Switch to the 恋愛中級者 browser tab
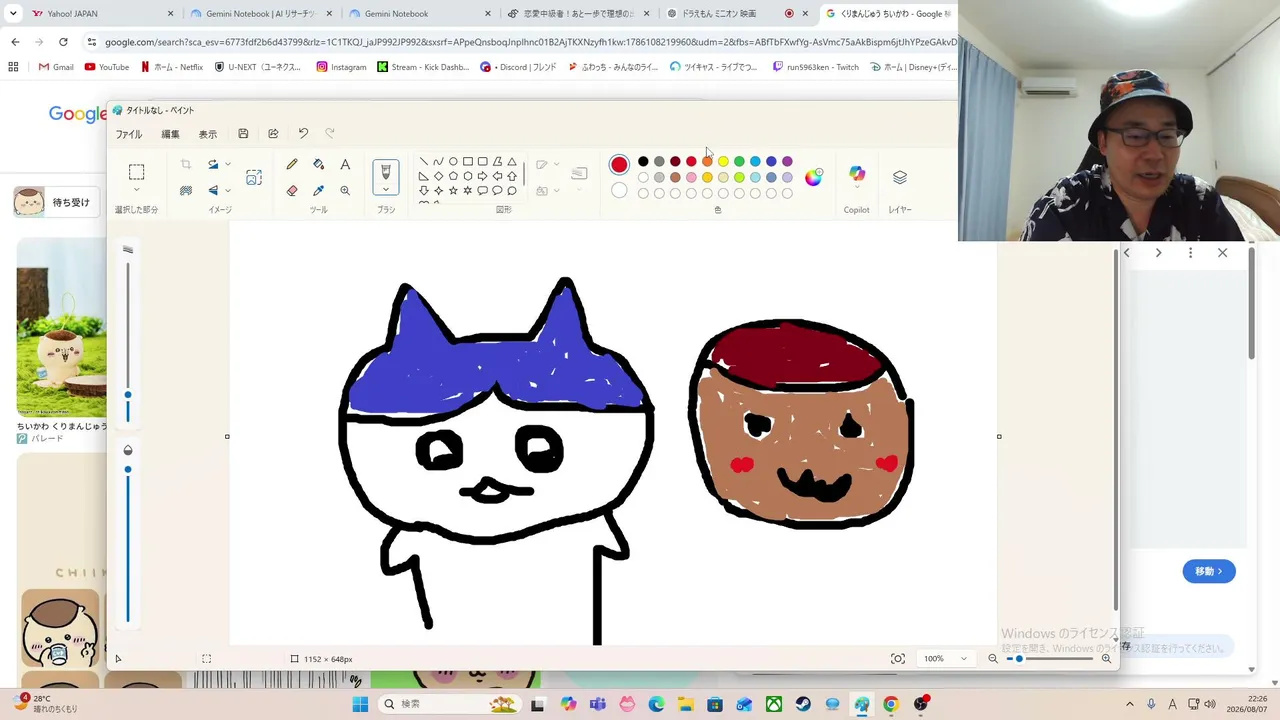 (x=578, y=14)
